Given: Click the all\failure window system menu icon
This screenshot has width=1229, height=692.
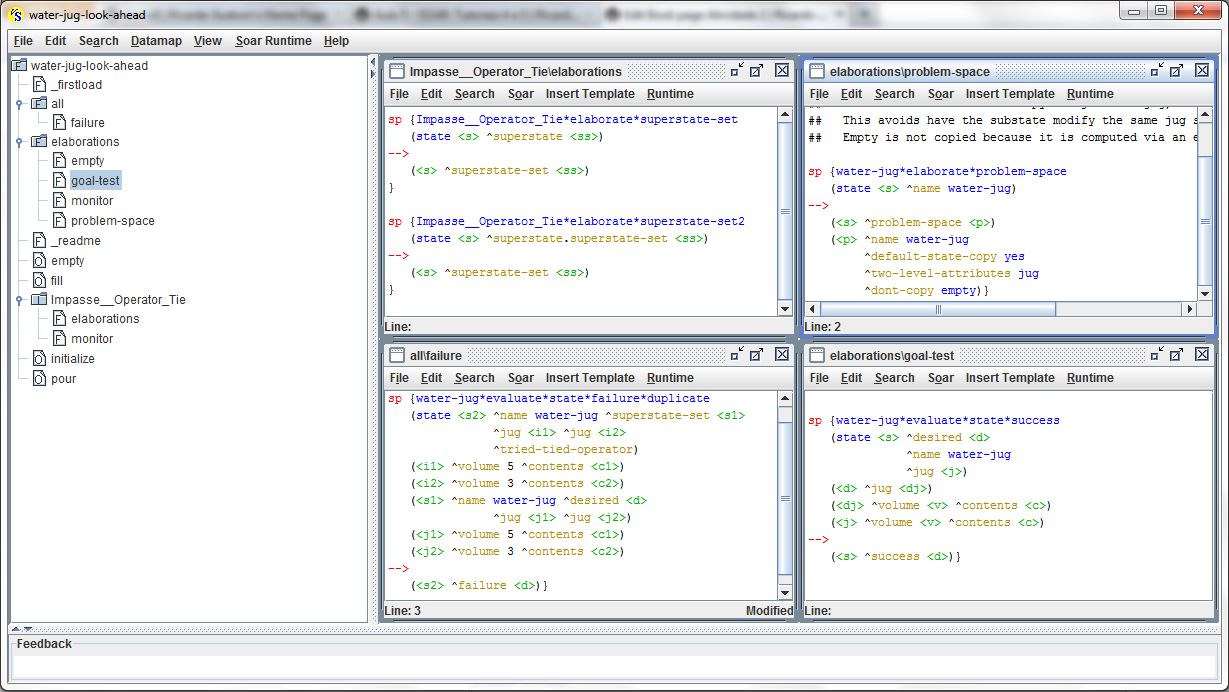Looking at the screenshot, I should click(397, 355).
